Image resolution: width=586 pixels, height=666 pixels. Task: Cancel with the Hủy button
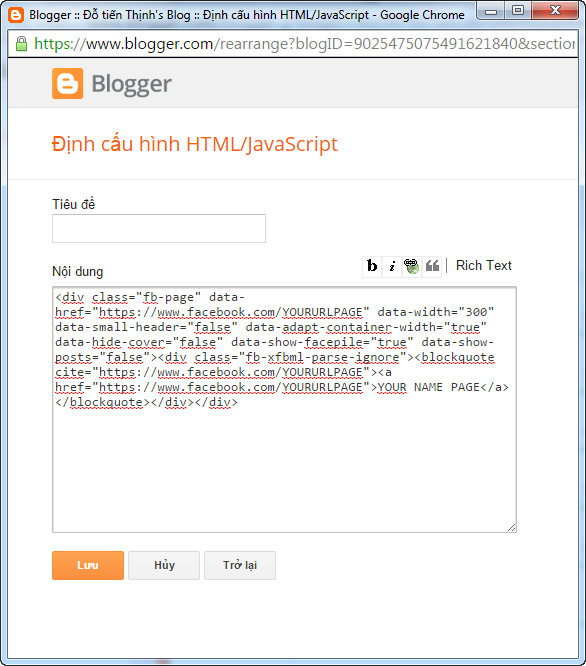[164, 565]
